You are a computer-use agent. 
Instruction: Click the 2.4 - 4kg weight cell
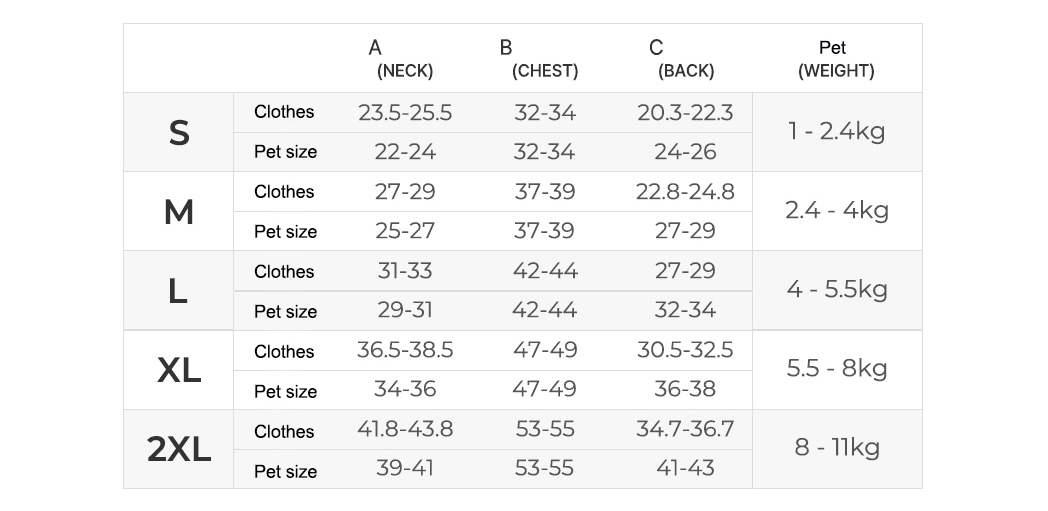click(x=836, y=210)
